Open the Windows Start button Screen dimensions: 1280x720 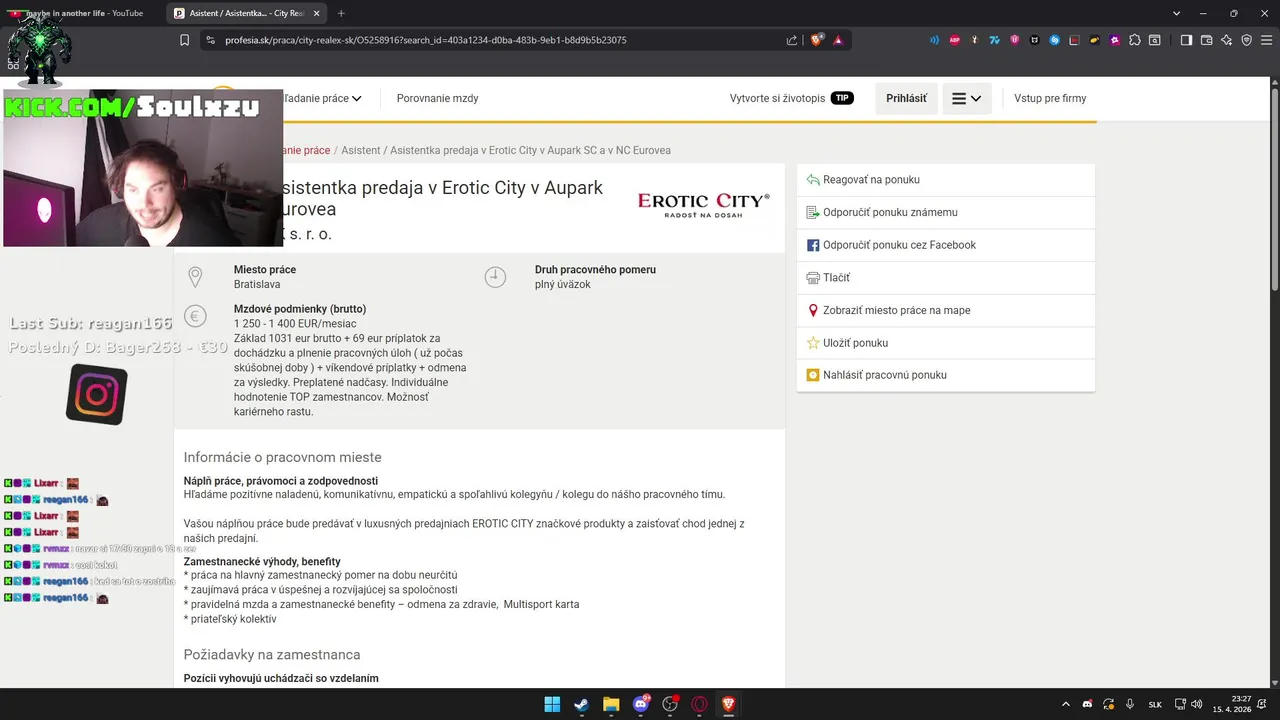point(552,704)
